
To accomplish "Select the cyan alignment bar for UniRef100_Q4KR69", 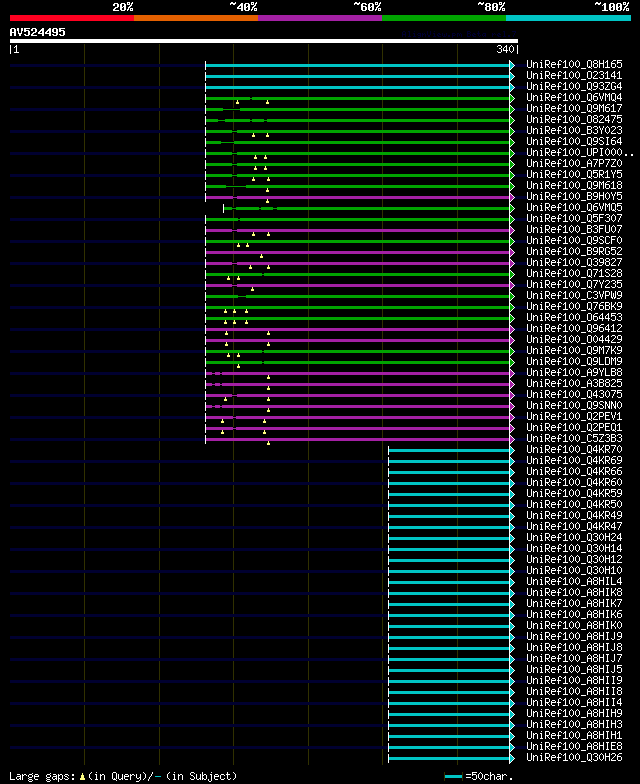I will pos(449,462).
